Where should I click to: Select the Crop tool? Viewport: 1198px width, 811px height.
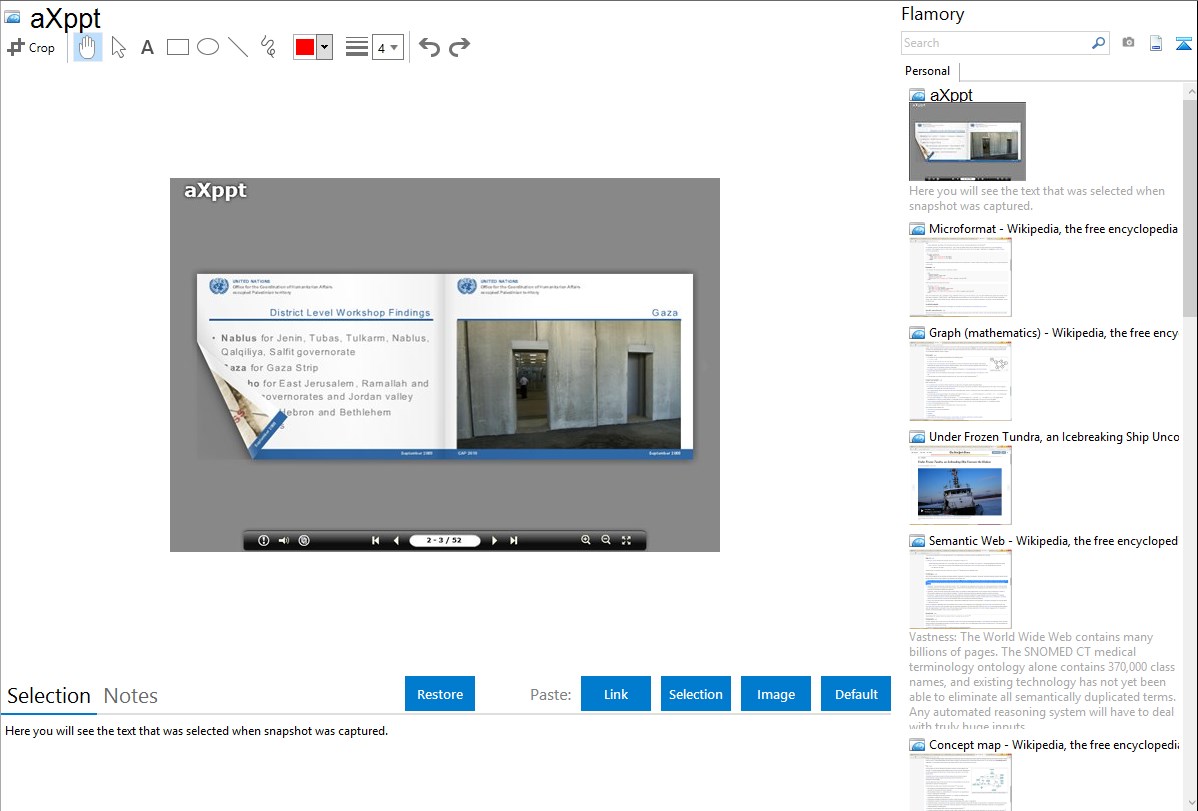pos(31,47)
